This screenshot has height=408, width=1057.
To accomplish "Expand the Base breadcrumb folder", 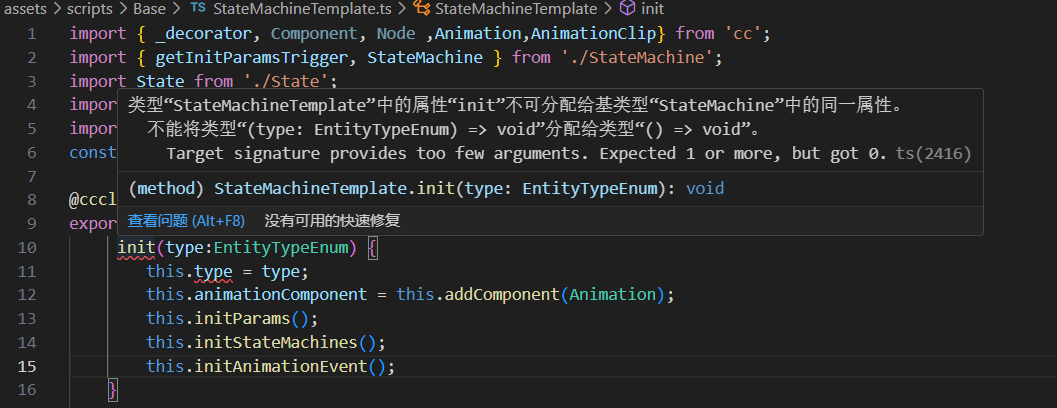I will pos(150,8).
